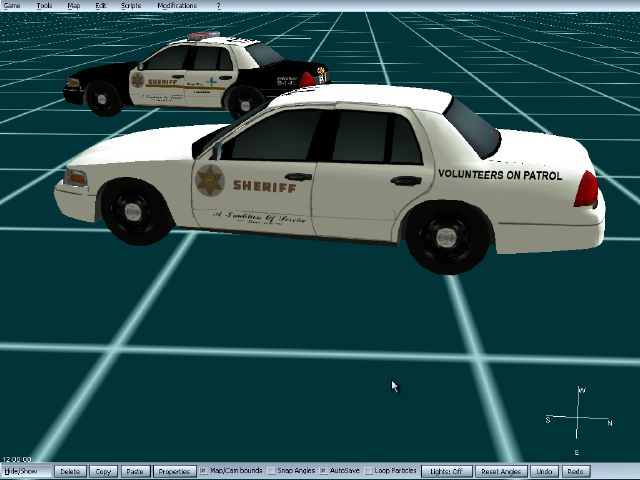640x480 pixels.
Task: Toggle the Lights: Off button
Action: coord(447,471)
